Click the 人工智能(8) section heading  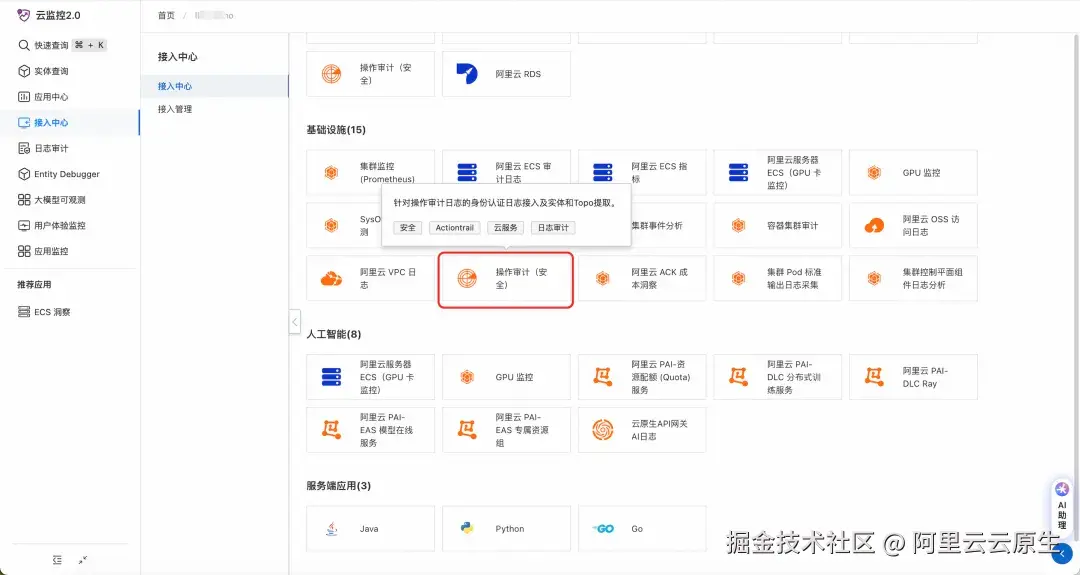coord(334,334)
